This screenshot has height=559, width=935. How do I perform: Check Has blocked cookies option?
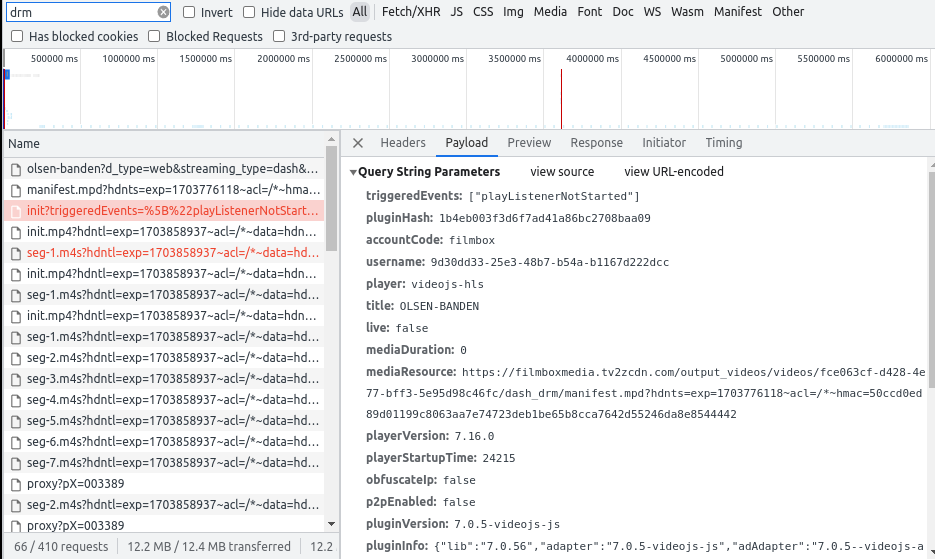point(18,36)
